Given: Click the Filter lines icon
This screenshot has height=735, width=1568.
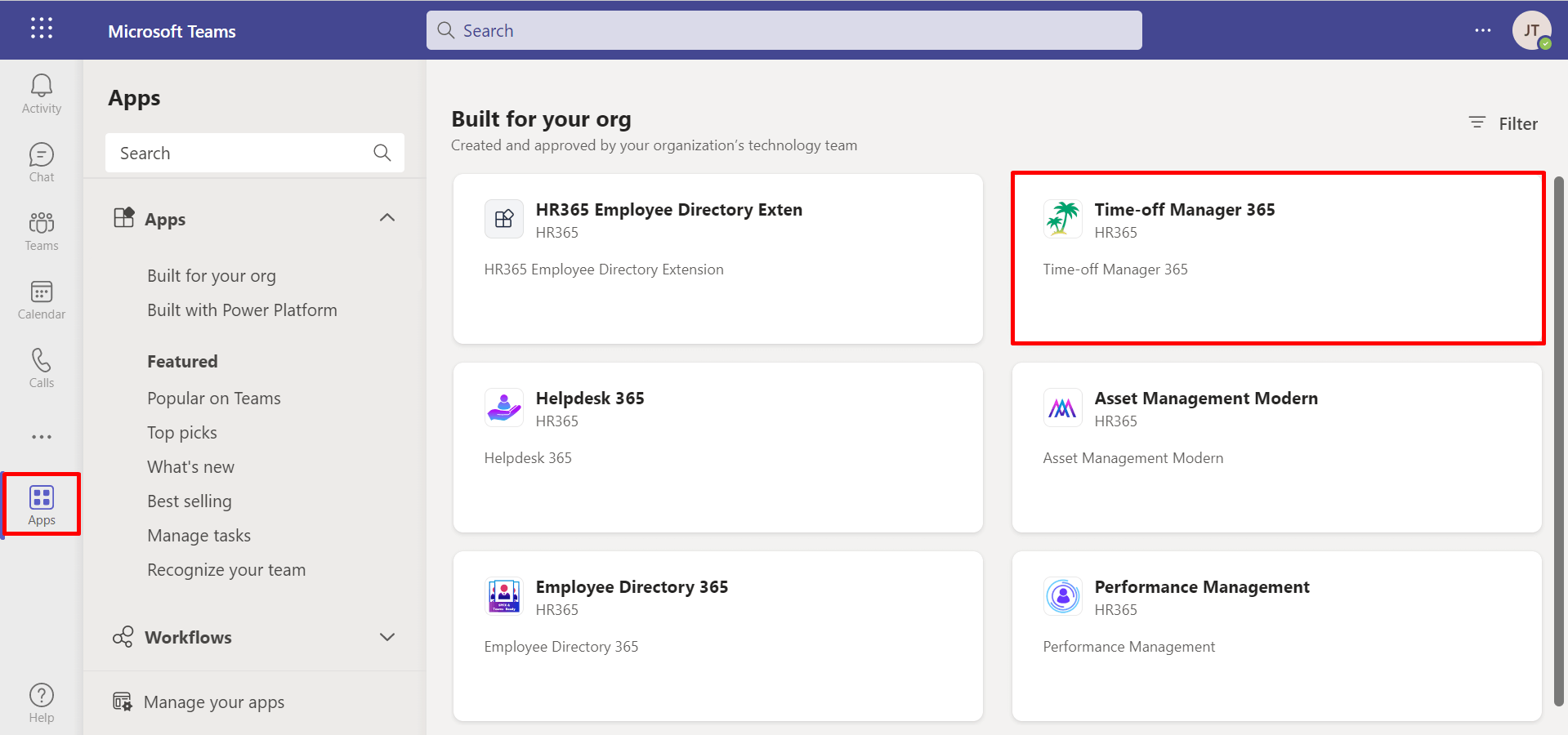Looking at the screenshot, I should pyautogui.click(x=1477, y=122).
